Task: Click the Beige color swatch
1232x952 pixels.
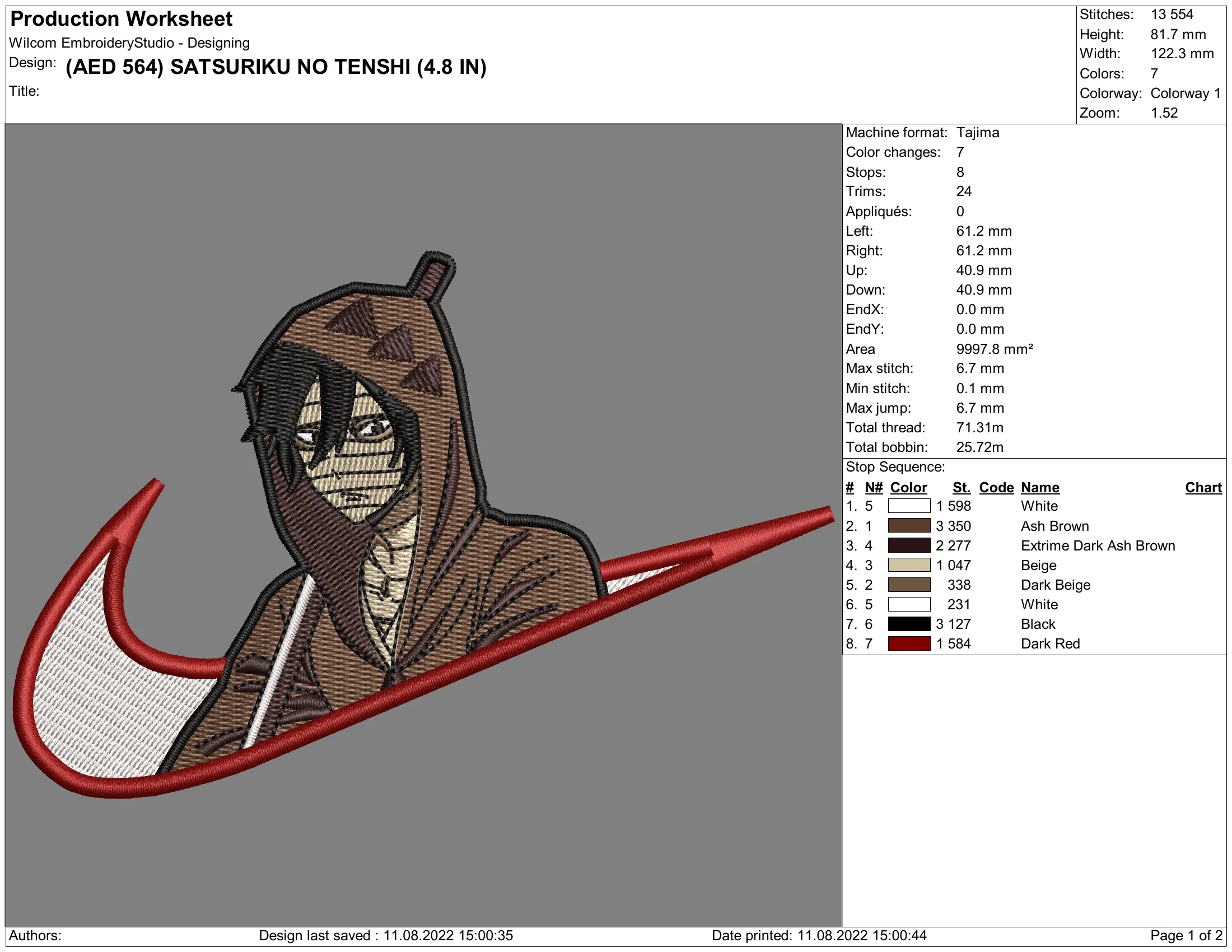Action: pyautogui.click(x=909, y=565)
